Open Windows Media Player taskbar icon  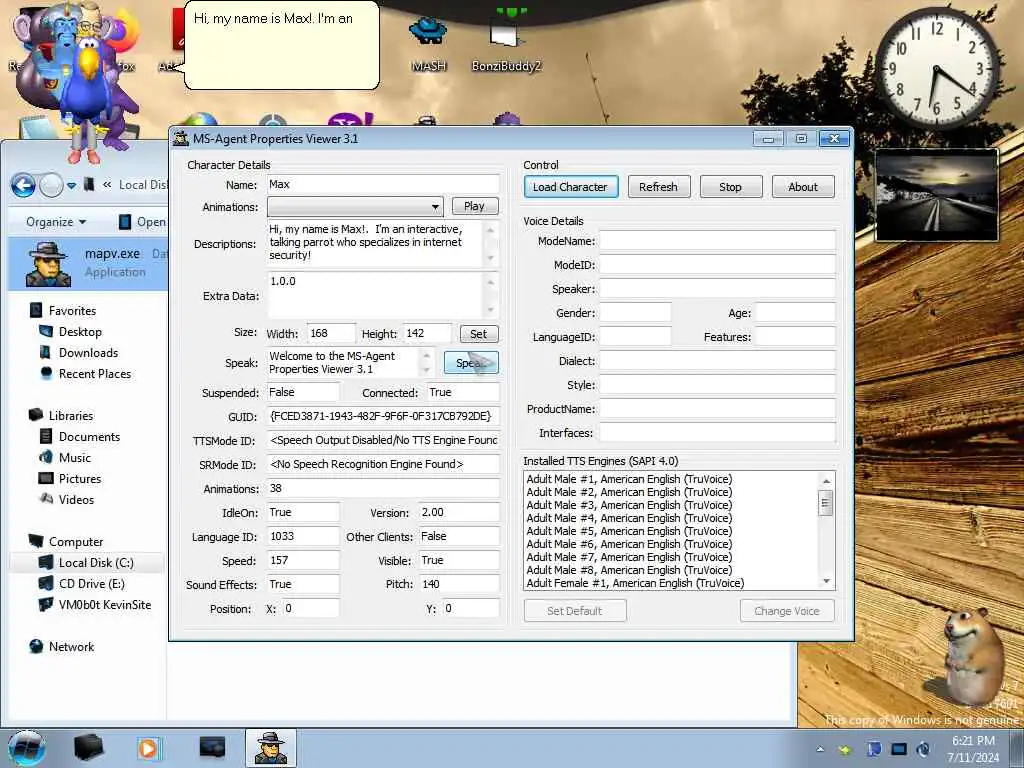tap(148, 748)
